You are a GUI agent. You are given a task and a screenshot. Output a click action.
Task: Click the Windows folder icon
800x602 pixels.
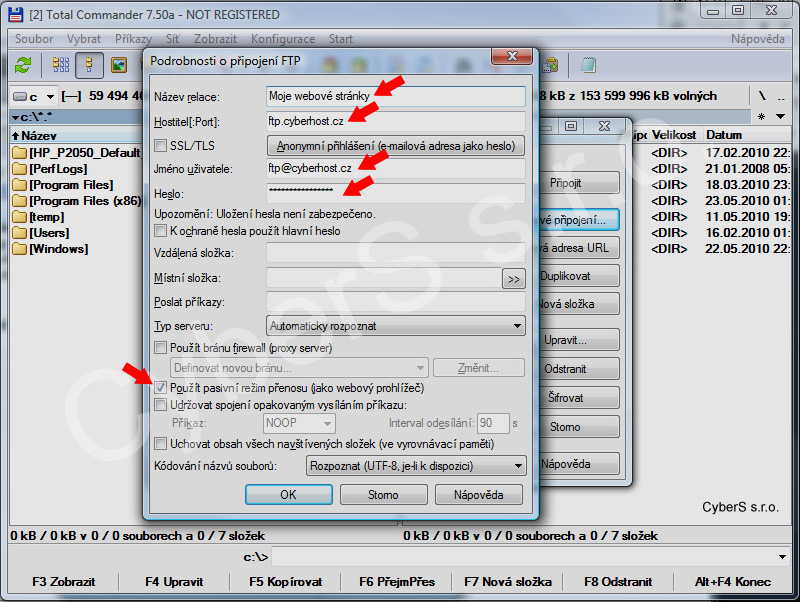(19, 248)
